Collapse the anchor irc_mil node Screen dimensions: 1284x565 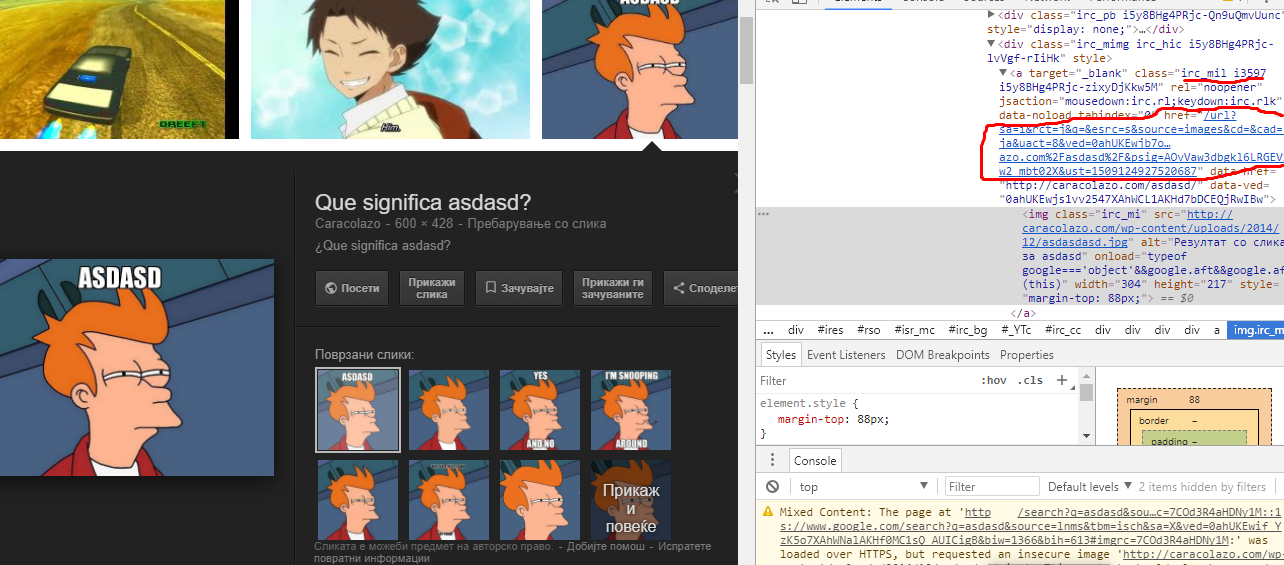click(x=1003, y=73)
